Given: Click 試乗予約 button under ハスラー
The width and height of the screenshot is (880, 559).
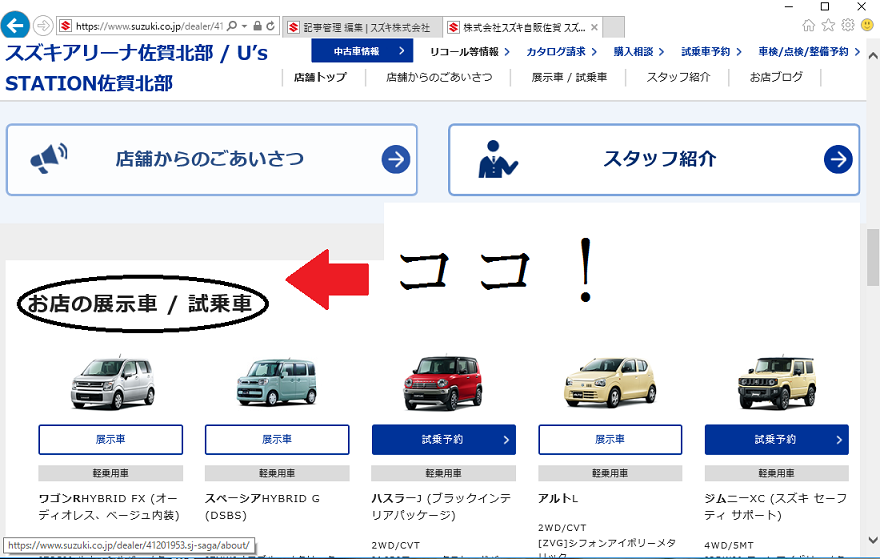Looking at the screenshot, I should (x=443, y=439).
